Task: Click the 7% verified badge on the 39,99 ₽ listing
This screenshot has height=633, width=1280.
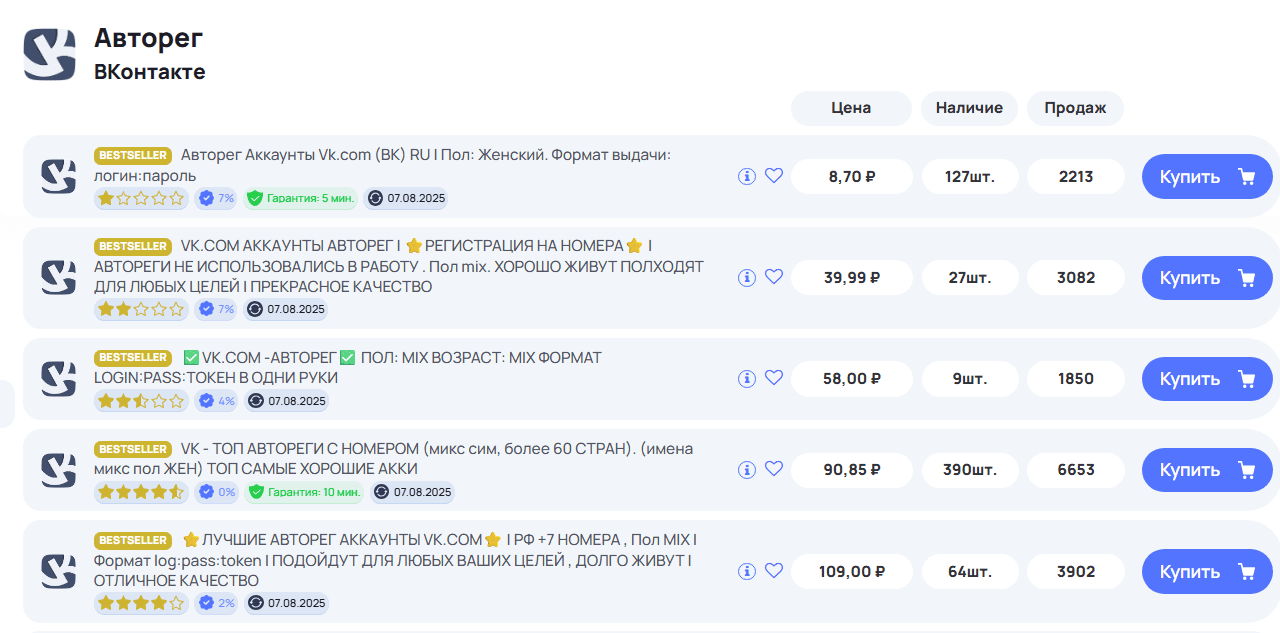Action: 216,309
